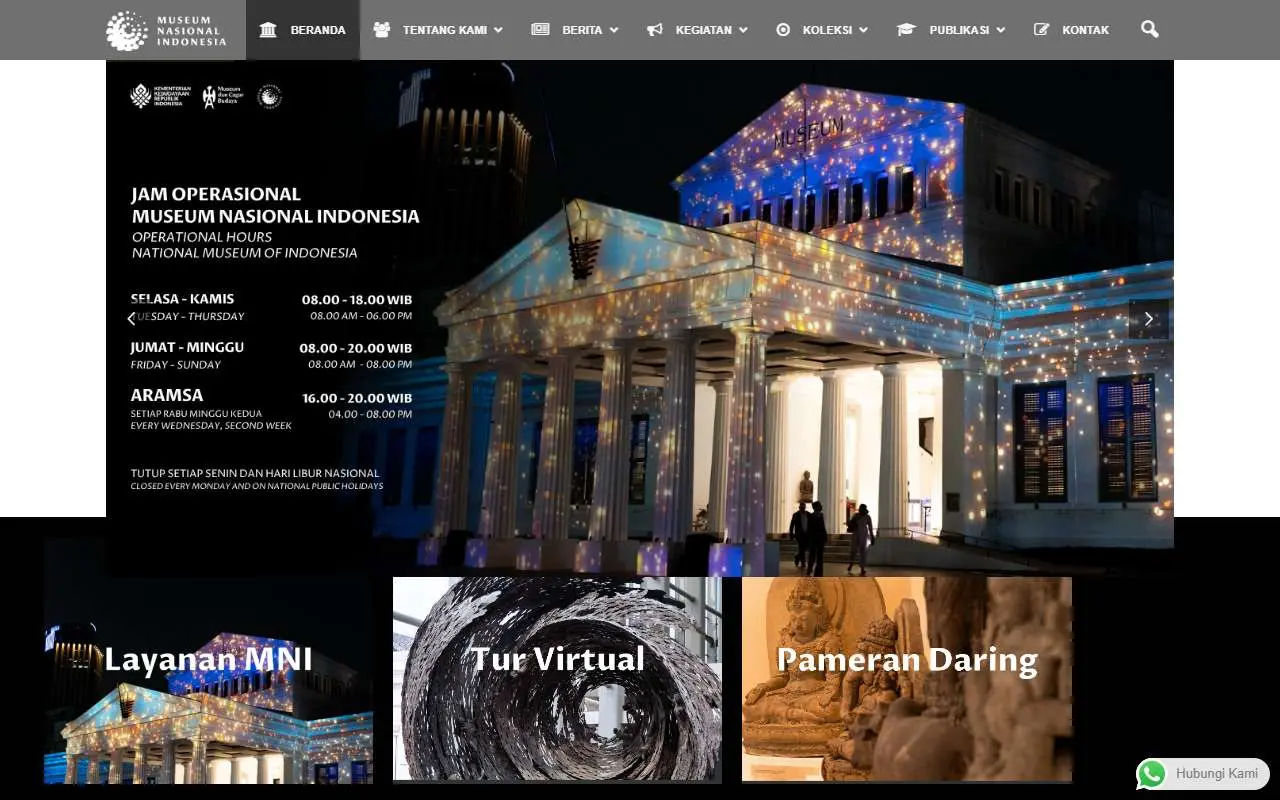
Task: Open the Kegiatan menu
Action: point(697,30)
